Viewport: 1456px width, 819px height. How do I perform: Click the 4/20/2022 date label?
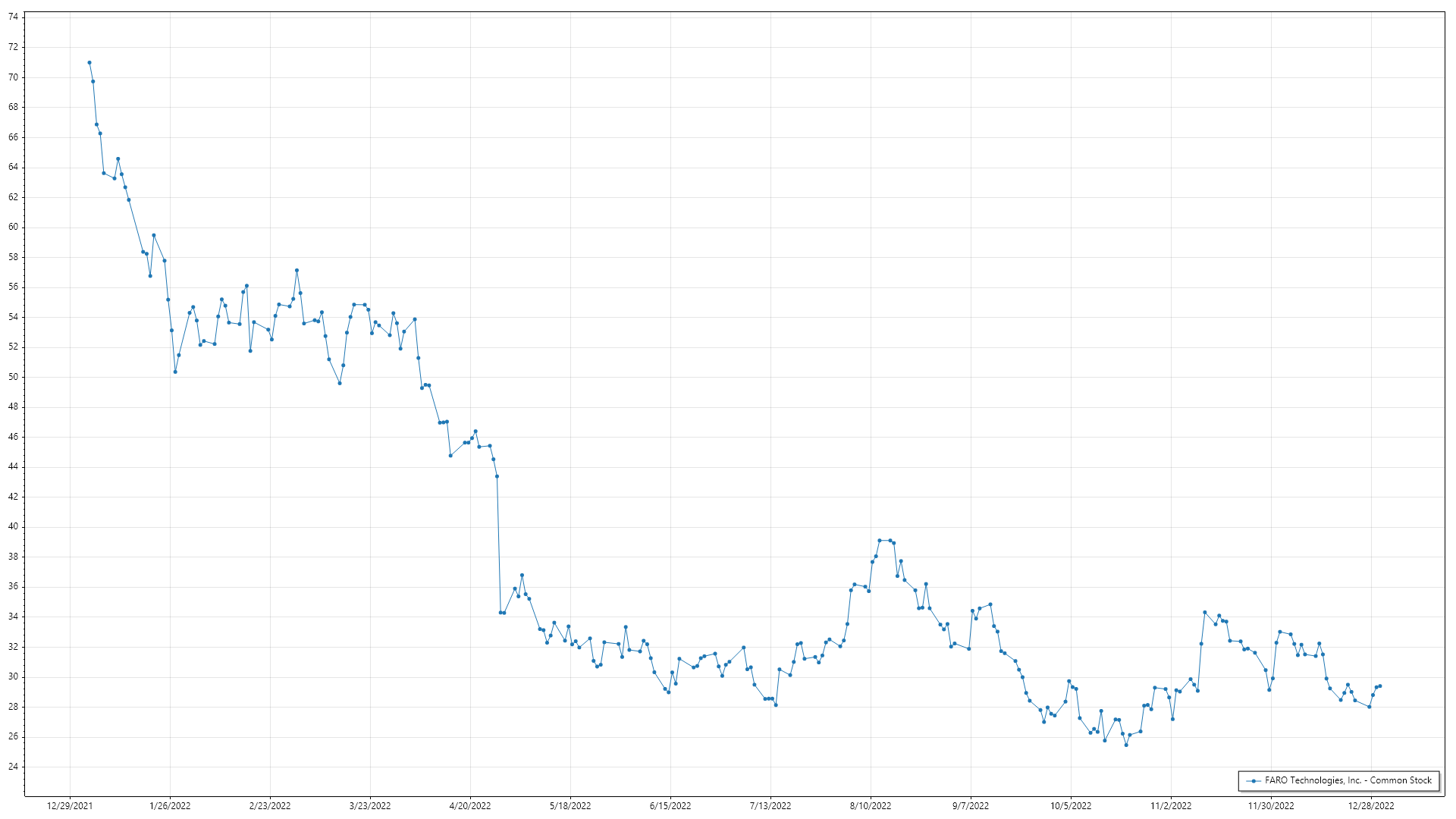point(470,806)
